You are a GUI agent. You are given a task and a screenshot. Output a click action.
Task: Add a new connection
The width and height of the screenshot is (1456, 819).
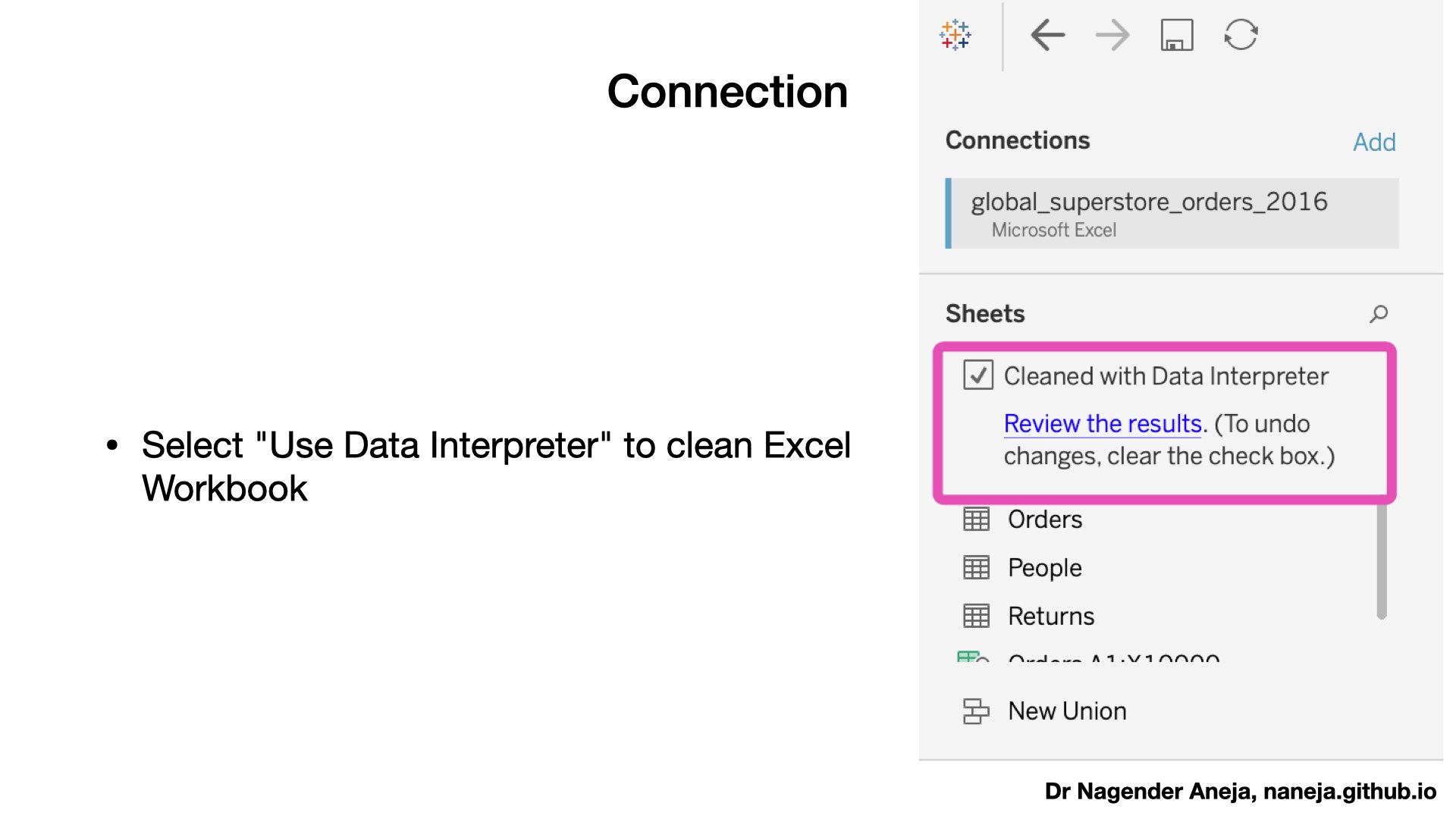(x=1374, y=142)
